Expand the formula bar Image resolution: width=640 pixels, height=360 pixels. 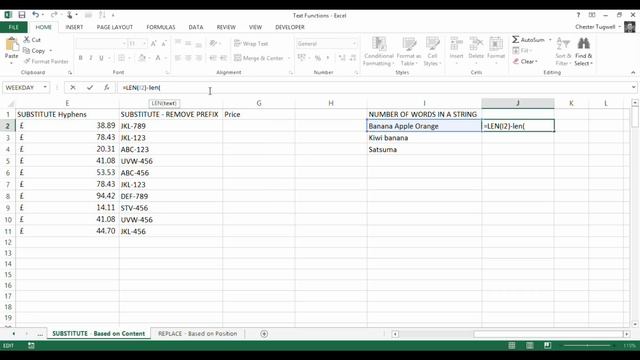633,87
